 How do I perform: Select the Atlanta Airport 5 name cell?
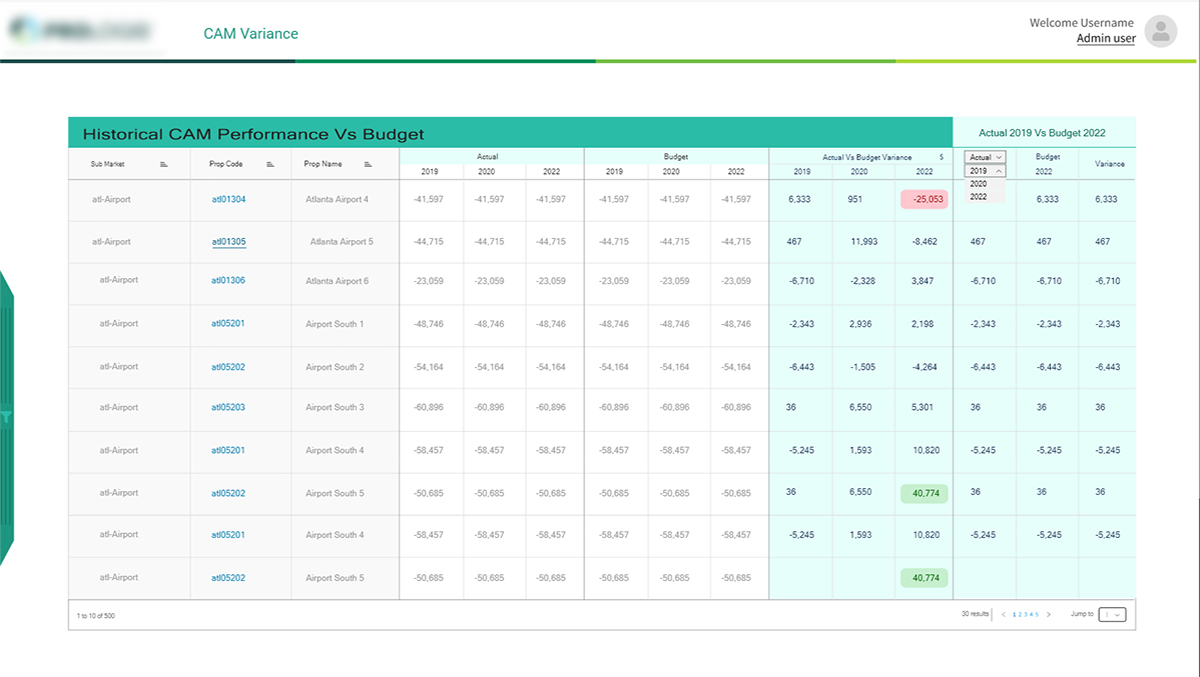341,242
